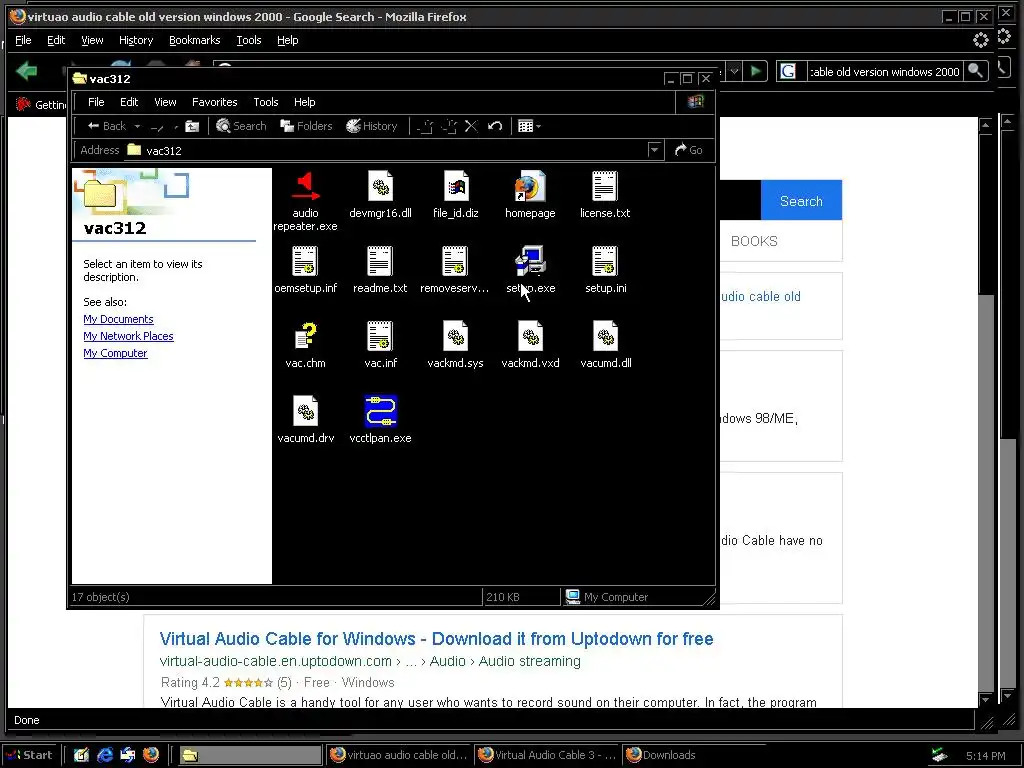Click the History toolbar button in Explorer
1024x768 pixels.
[372, 126]
